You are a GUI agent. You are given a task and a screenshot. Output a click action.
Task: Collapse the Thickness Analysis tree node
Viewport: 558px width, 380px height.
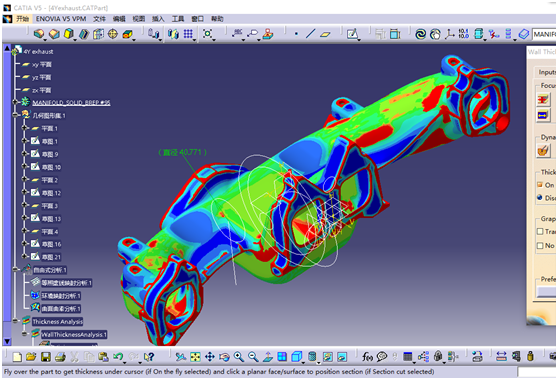pos(15,321)
